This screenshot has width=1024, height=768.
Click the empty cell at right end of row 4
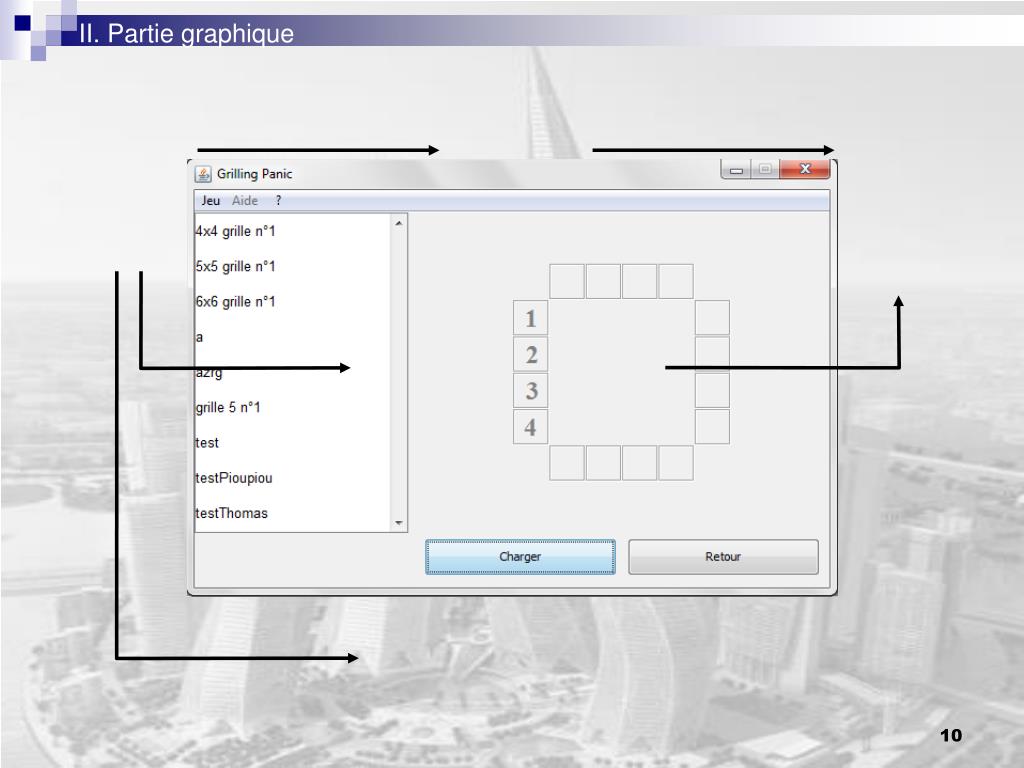coord(712,427)
